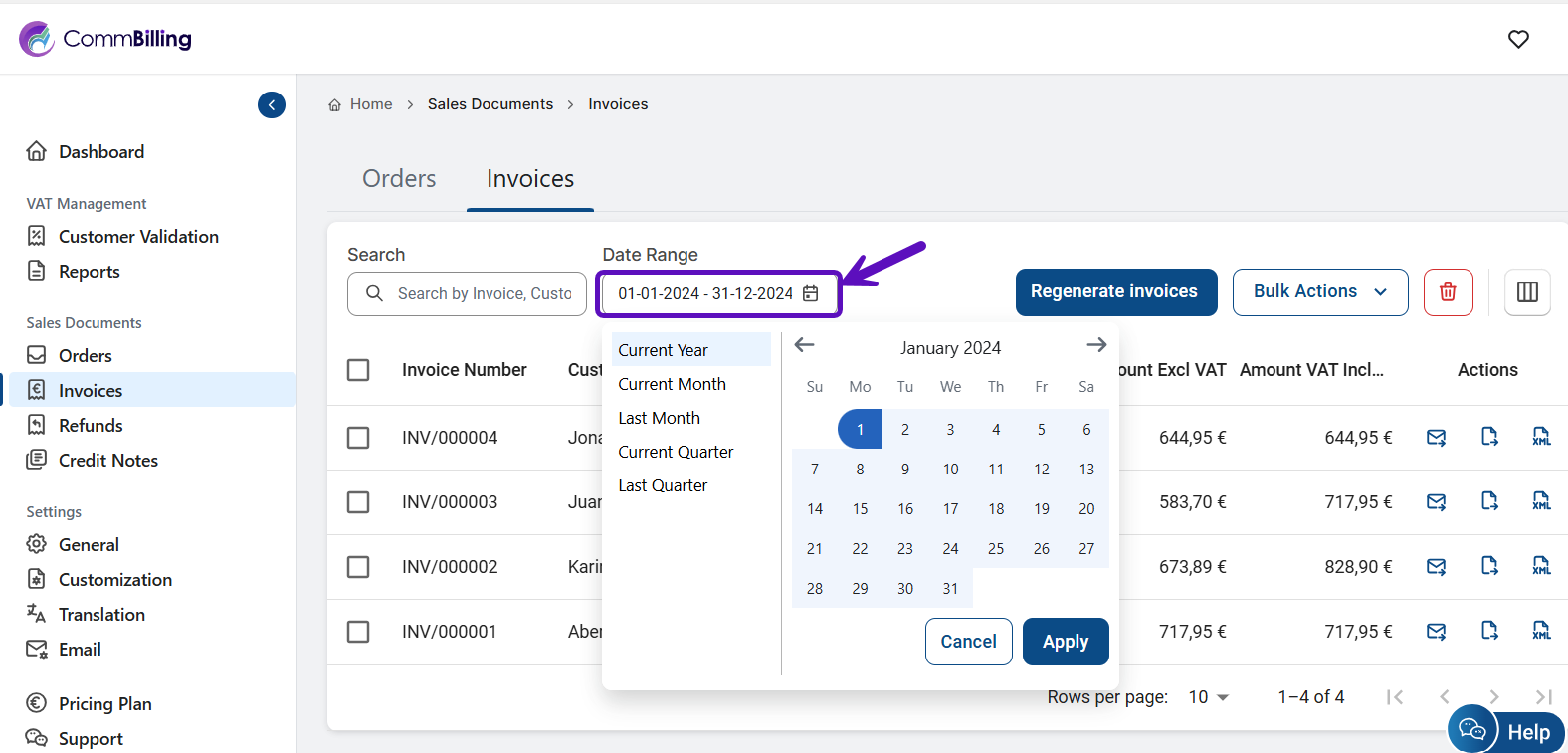Check the box for INV/000004

point(358,438)
